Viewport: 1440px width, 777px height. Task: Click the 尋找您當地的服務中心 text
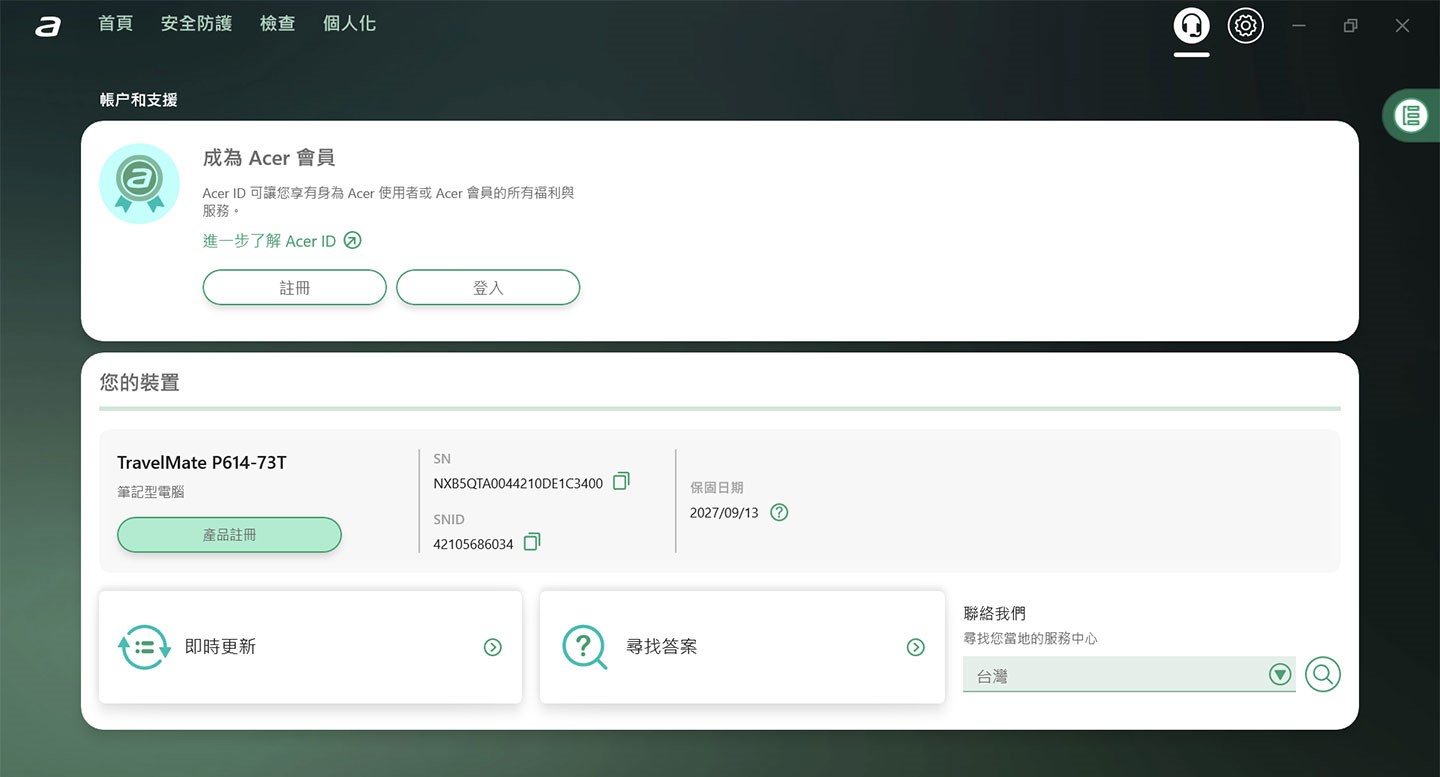1030,638
